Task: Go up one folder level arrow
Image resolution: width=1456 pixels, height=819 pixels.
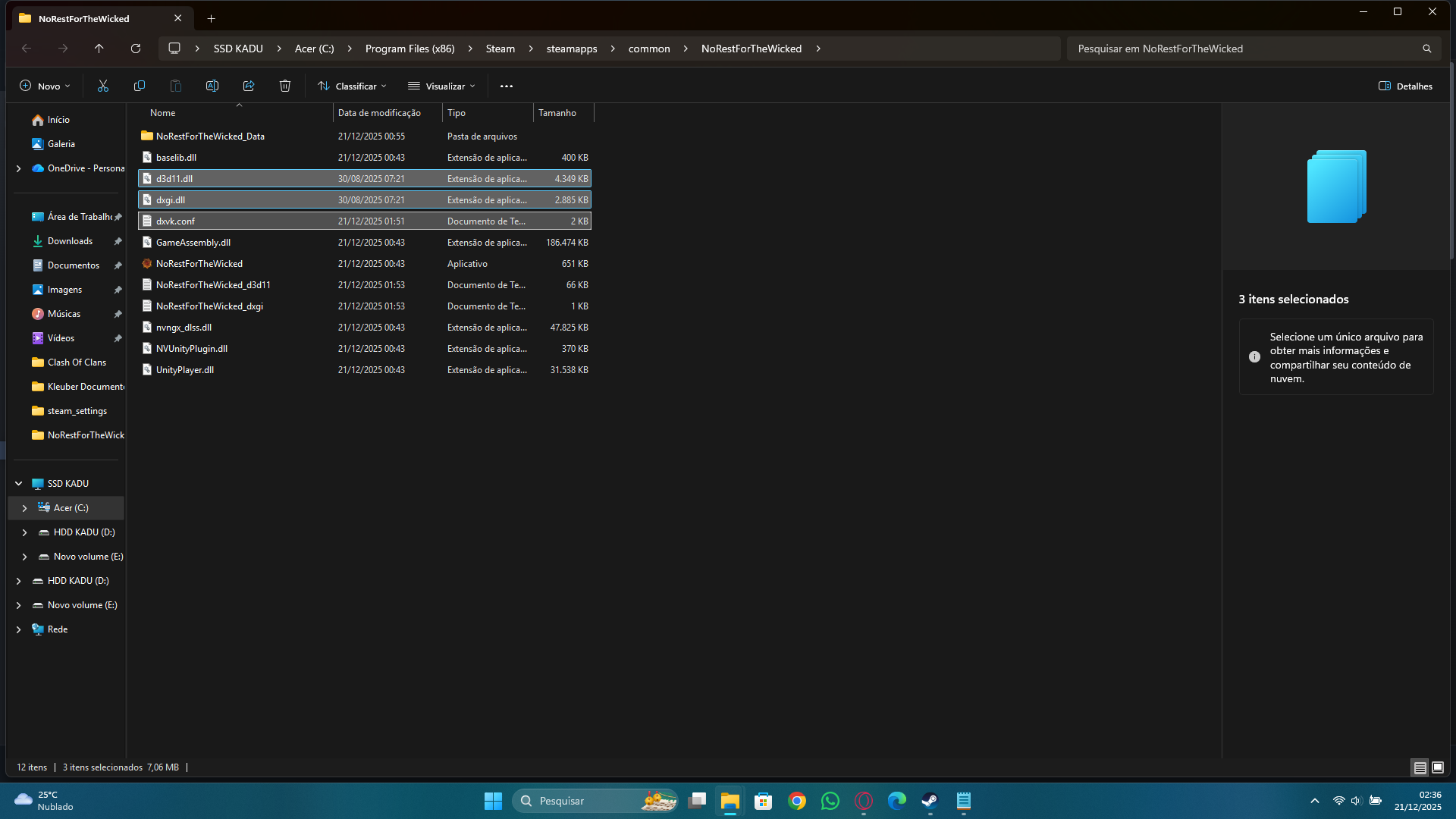Action: [99, 49]
